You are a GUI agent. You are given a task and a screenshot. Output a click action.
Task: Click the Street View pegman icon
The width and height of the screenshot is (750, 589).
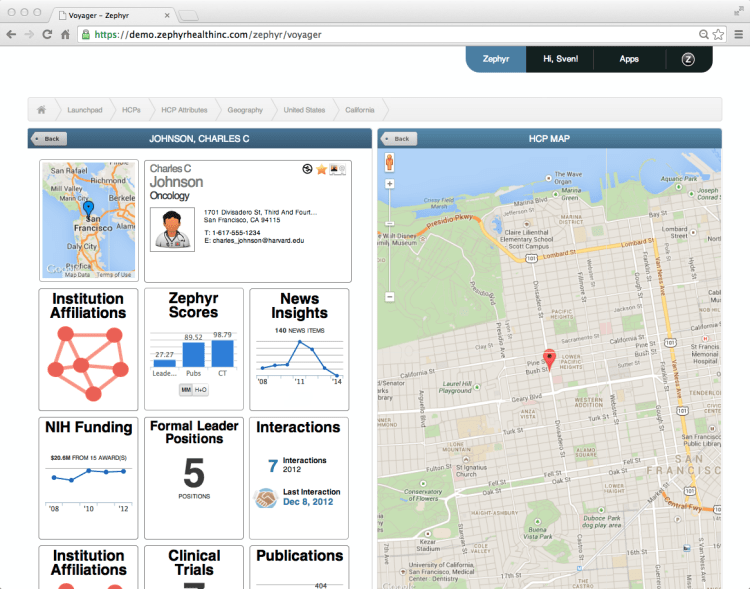[x=390, y=163]
